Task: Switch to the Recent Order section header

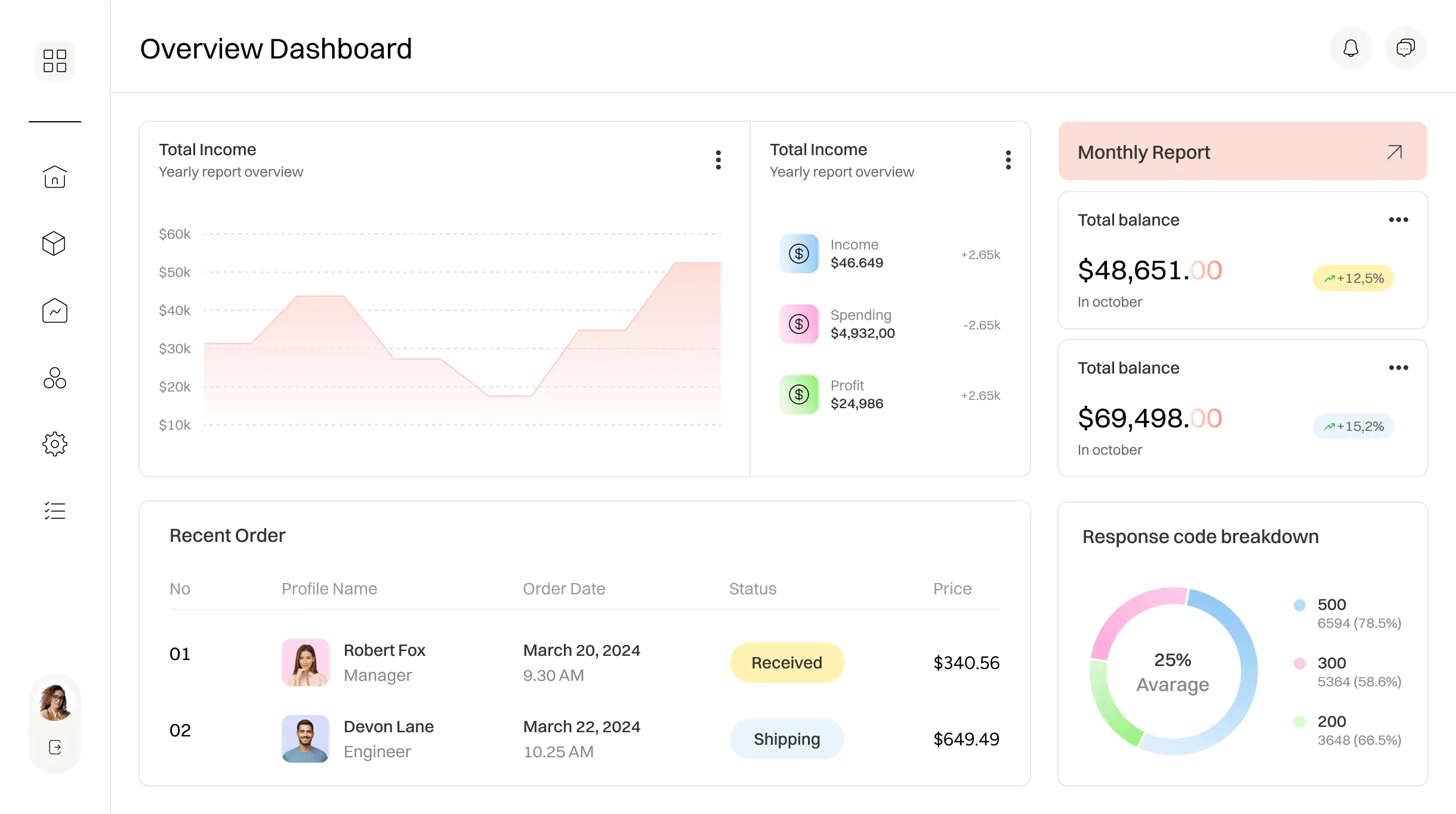Action: coord(227,535)
